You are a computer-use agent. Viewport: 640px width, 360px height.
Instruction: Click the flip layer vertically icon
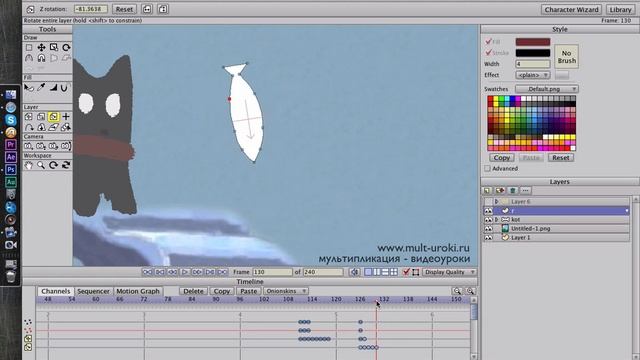click(162, 9)
